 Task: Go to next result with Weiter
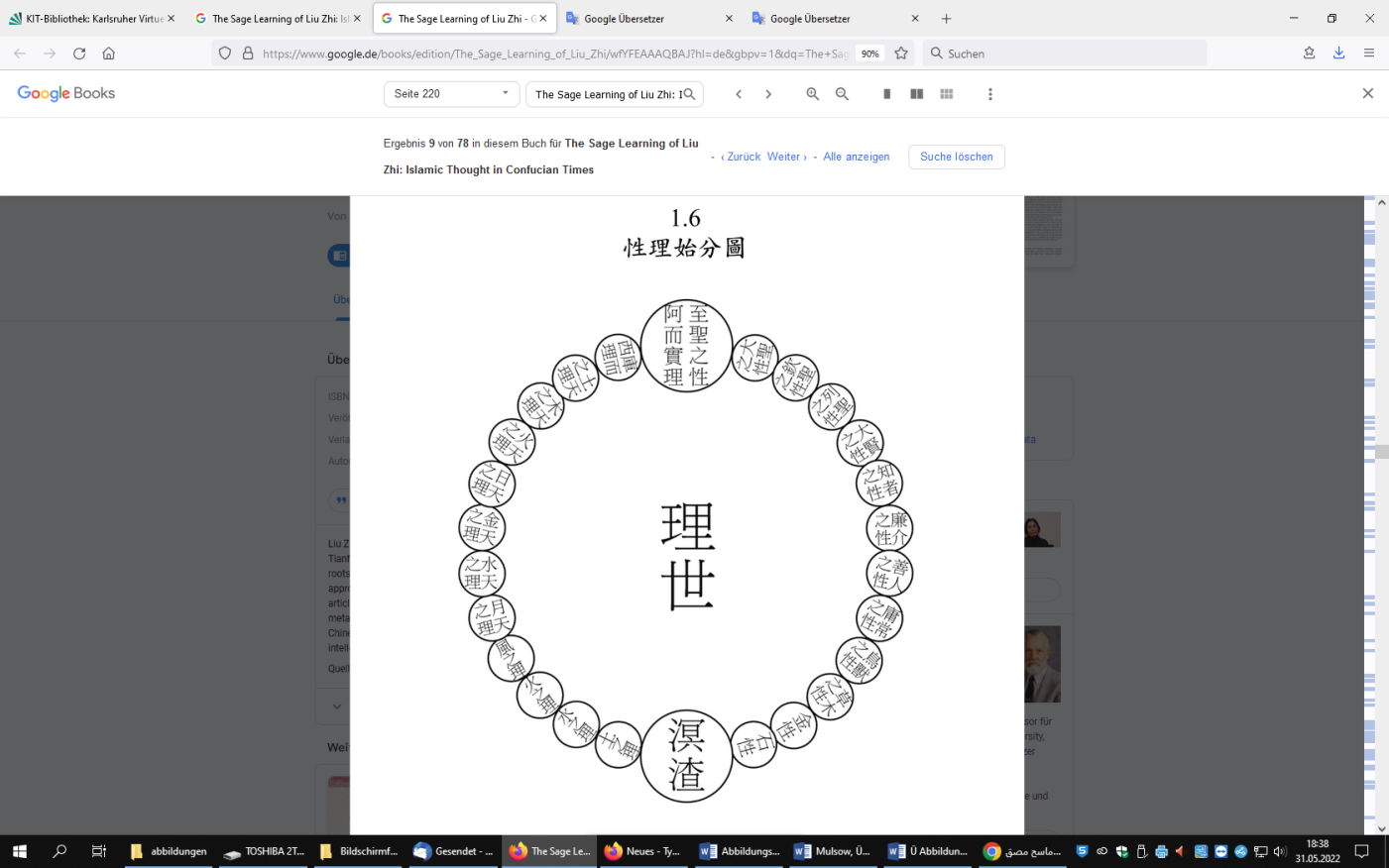(x=787, y=157)
